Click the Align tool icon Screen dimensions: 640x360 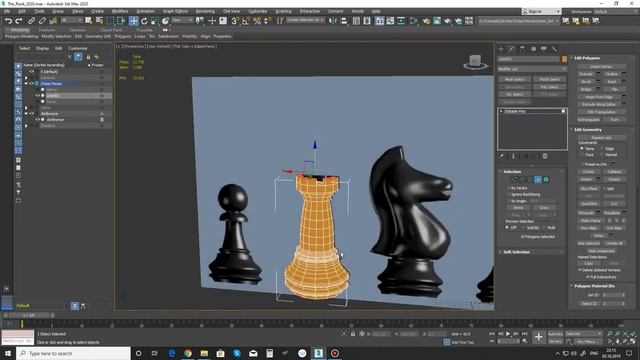[344, 20]
